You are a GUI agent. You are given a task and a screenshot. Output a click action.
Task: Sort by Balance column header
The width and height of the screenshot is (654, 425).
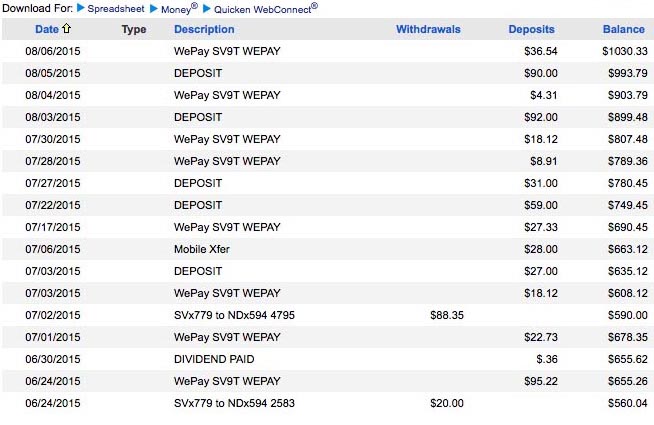(x=624, y=29)
